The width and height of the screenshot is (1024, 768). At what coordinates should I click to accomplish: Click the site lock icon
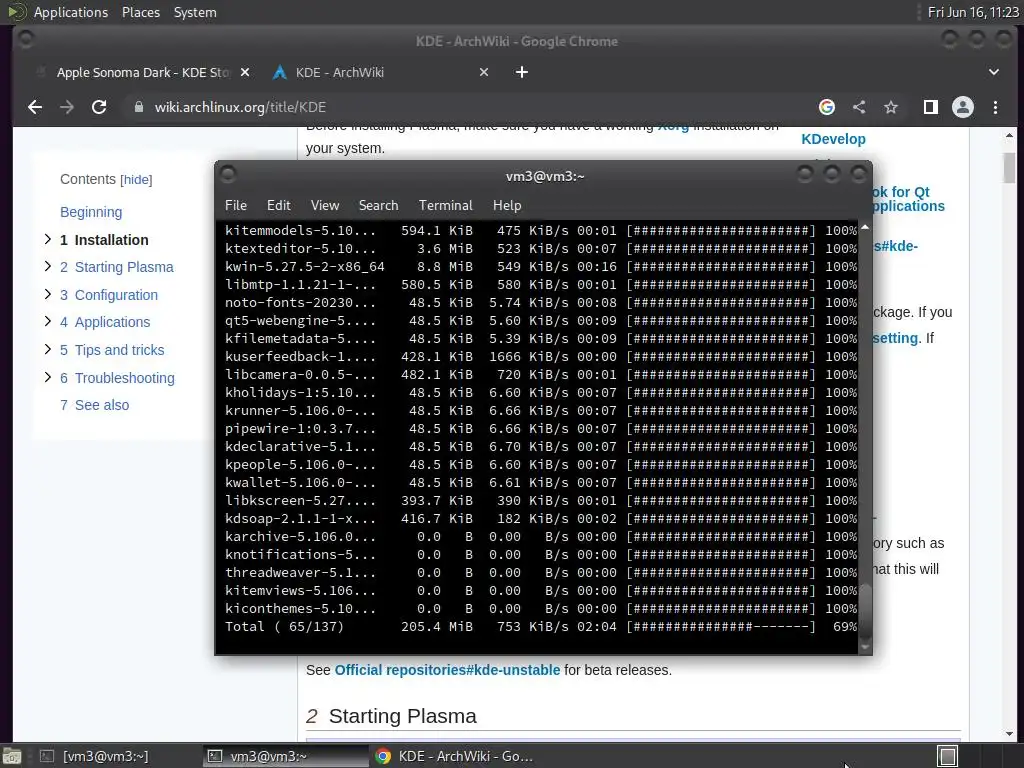click(138, 107)
